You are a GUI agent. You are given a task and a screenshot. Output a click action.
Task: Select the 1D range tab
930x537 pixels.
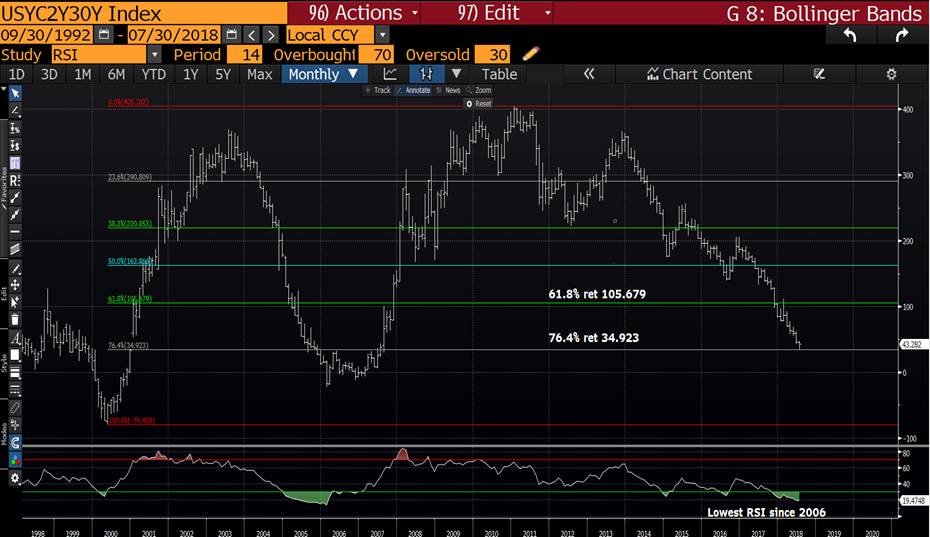point(17,74)
